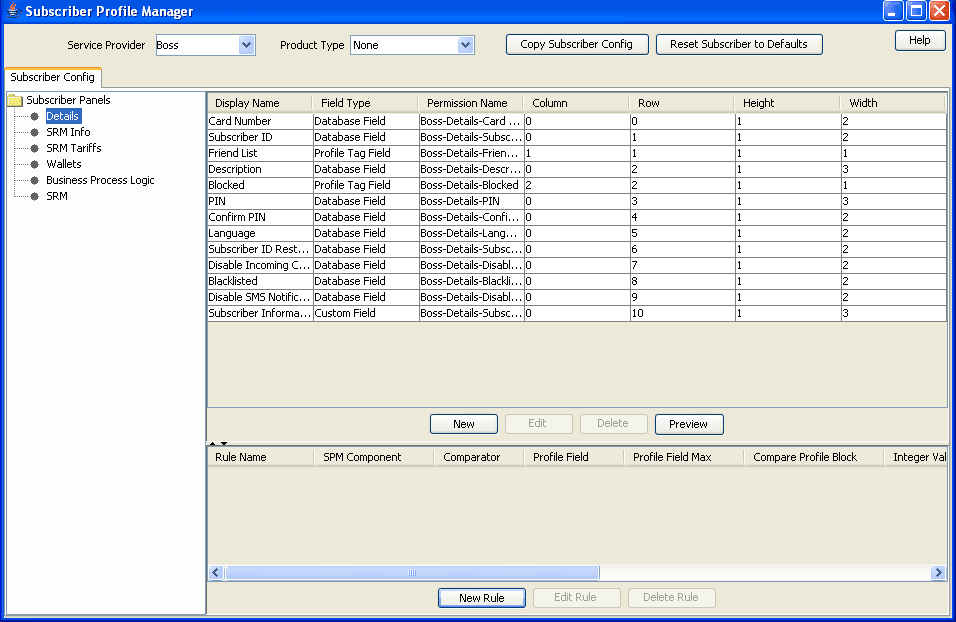Viewport: 956px width, 622px height.
Task: Close the Subscriber Profile Manager window
Action: pos(940,11)
